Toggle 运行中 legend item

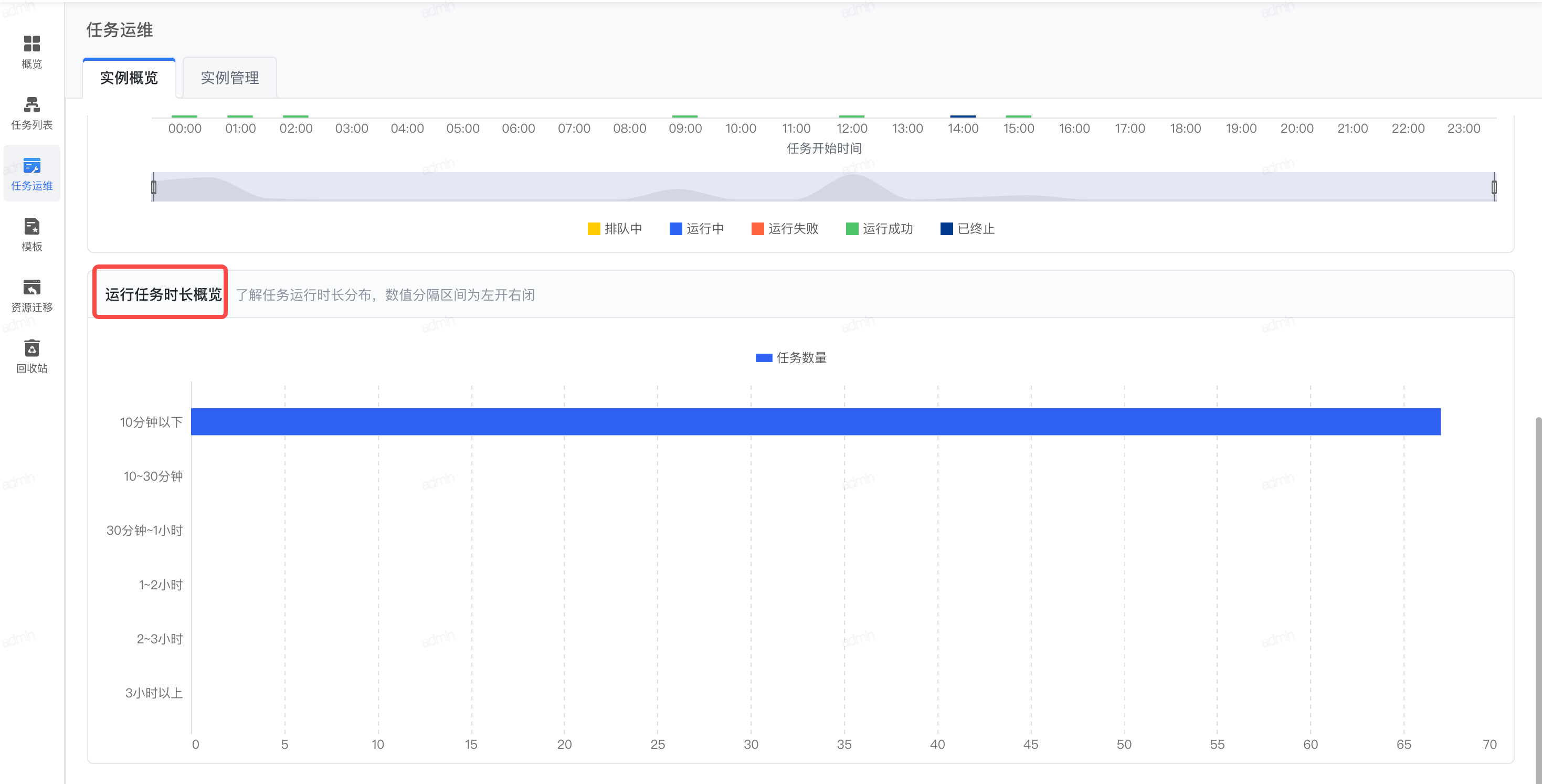click(x=697, y=229)
